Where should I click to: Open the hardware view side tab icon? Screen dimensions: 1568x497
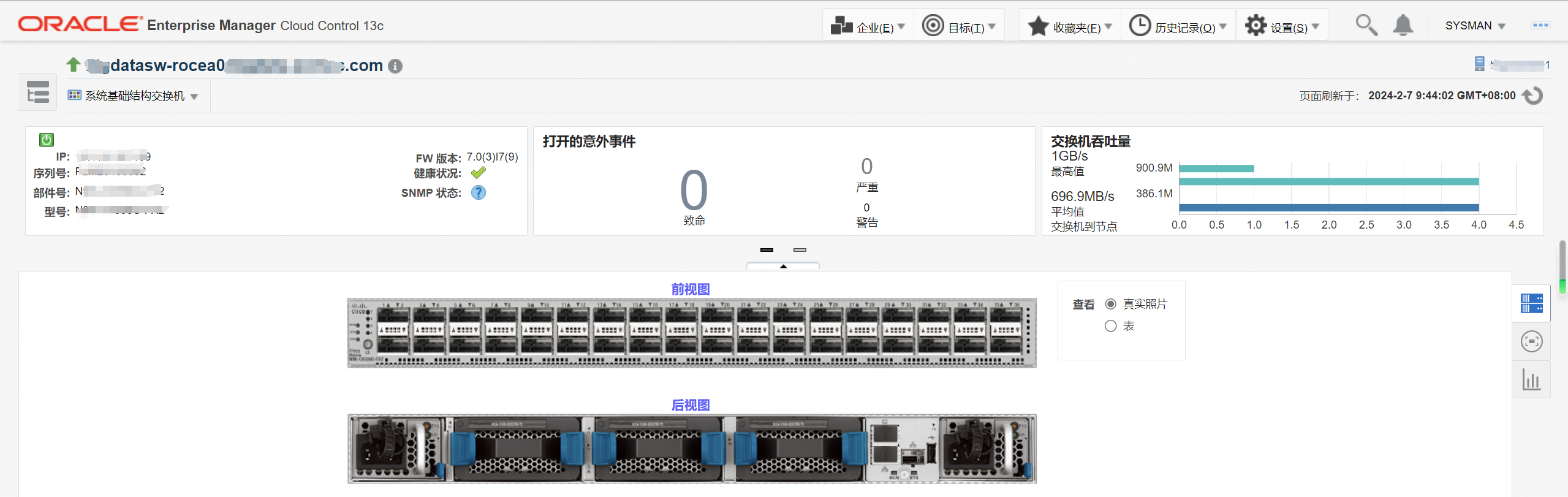click(x=1532, y=303)
